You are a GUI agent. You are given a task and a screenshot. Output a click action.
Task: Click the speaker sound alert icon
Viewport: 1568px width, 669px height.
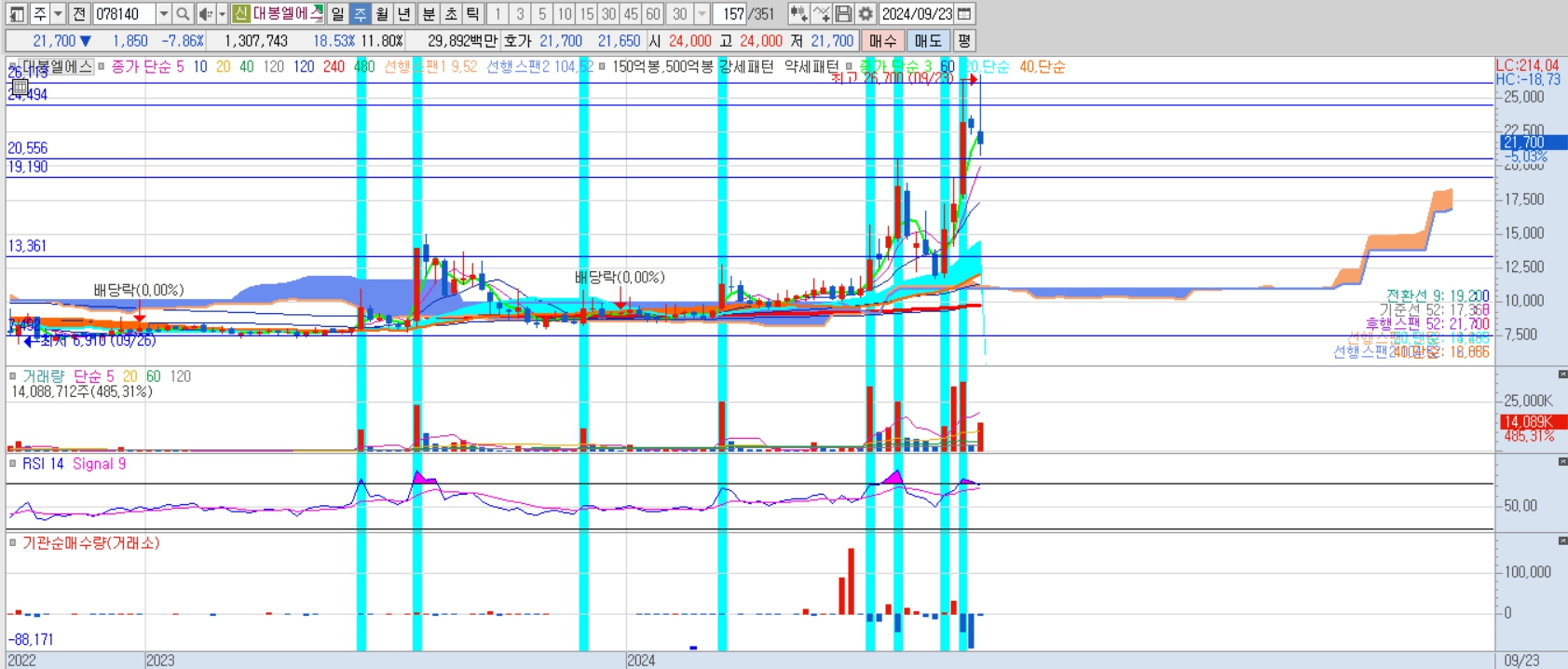tap(206, 14)
